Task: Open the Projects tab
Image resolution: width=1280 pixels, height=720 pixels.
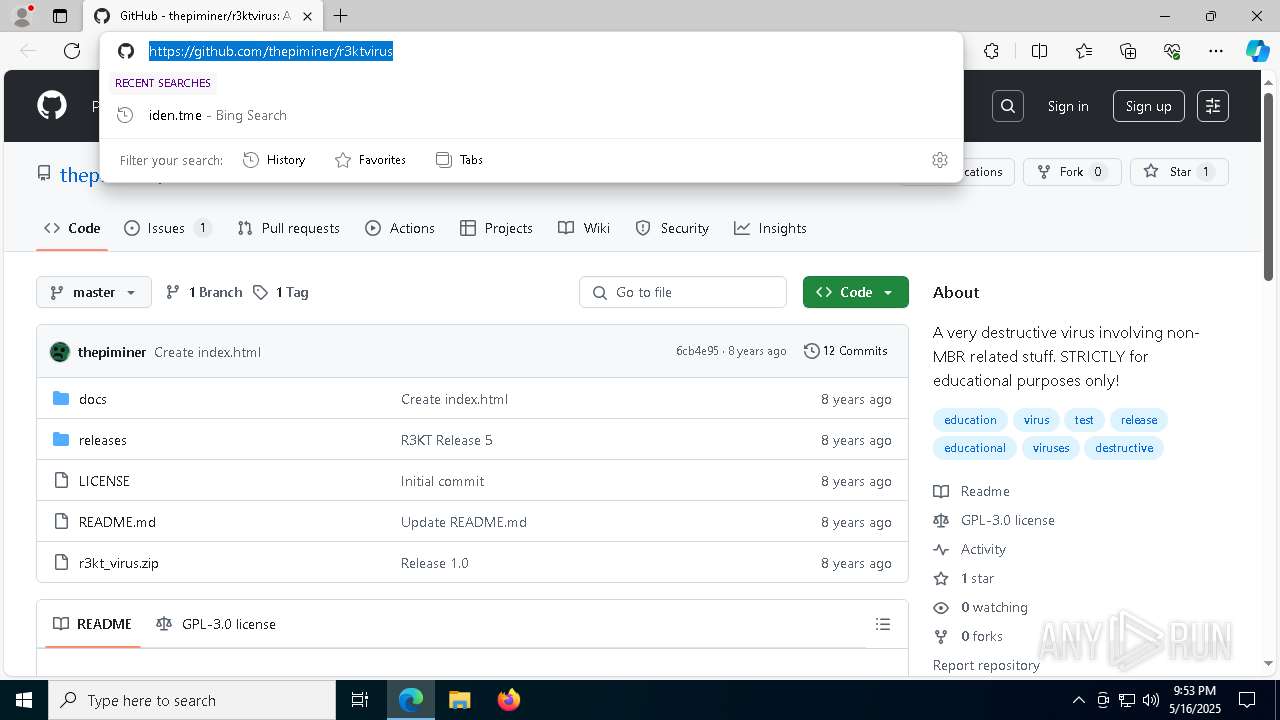Action: tap(496, 228)
